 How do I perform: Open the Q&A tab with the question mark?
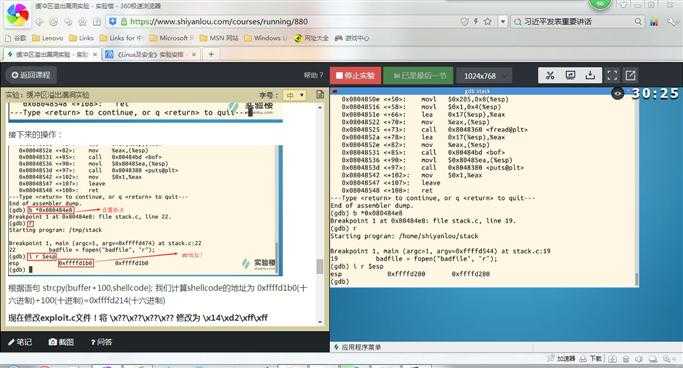101,342
